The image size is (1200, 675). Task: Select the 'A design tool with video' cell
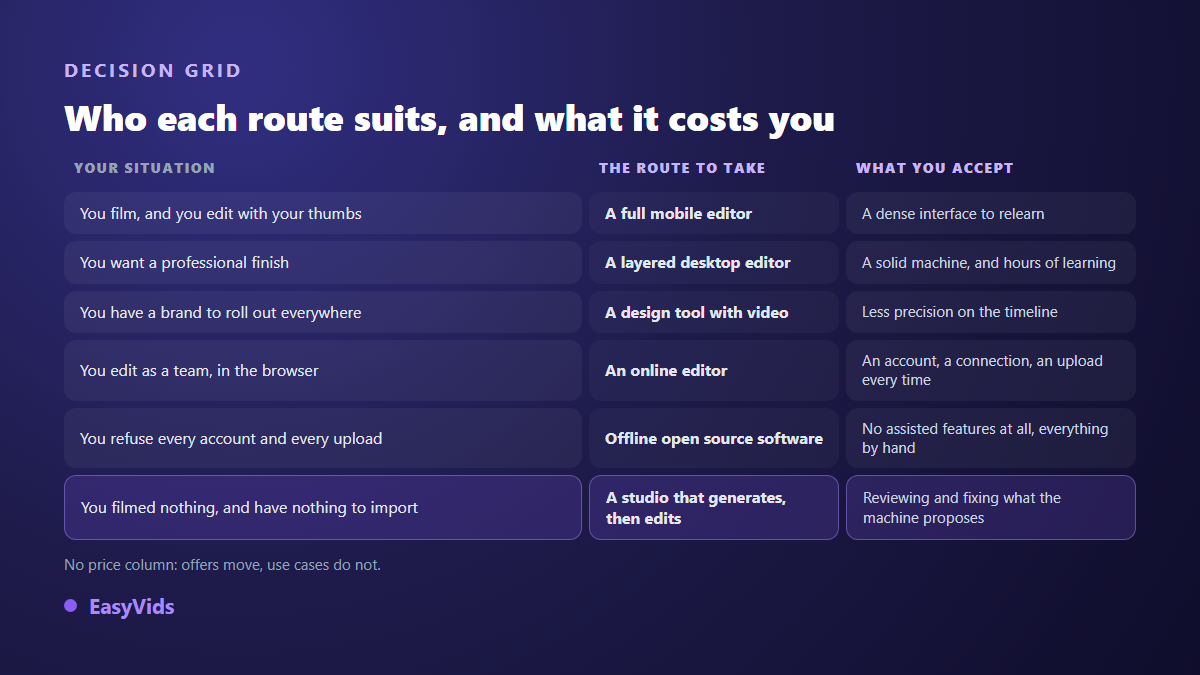click(714, 312)
